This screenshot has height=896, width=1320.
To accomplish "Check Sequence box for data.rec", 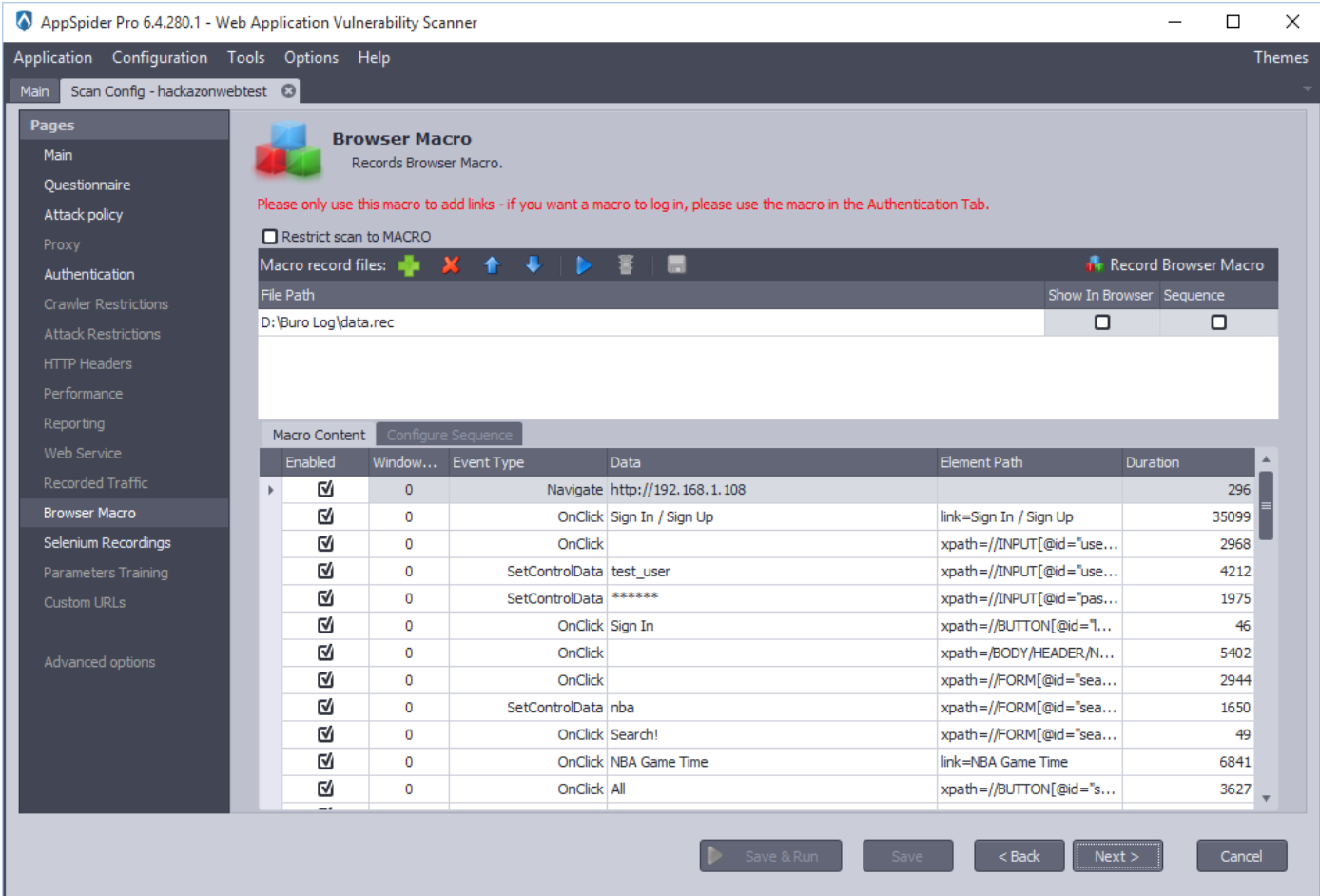I will coord(1218,322).
